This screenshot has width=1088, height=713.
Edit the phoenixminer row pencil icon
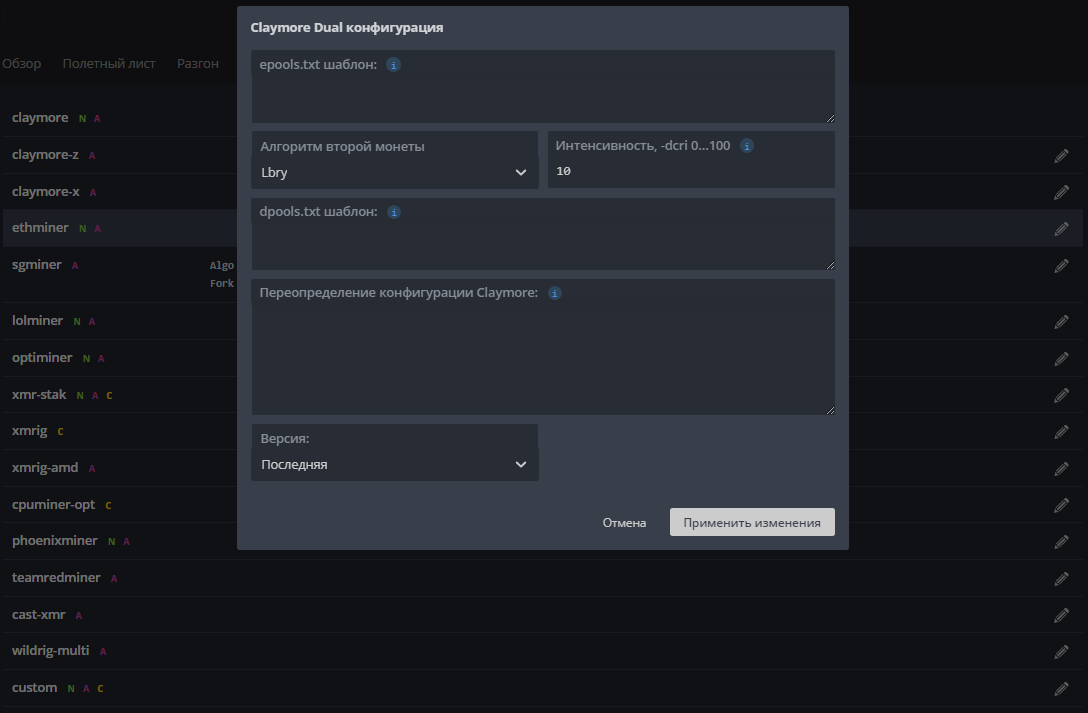tap(1061, 541)
